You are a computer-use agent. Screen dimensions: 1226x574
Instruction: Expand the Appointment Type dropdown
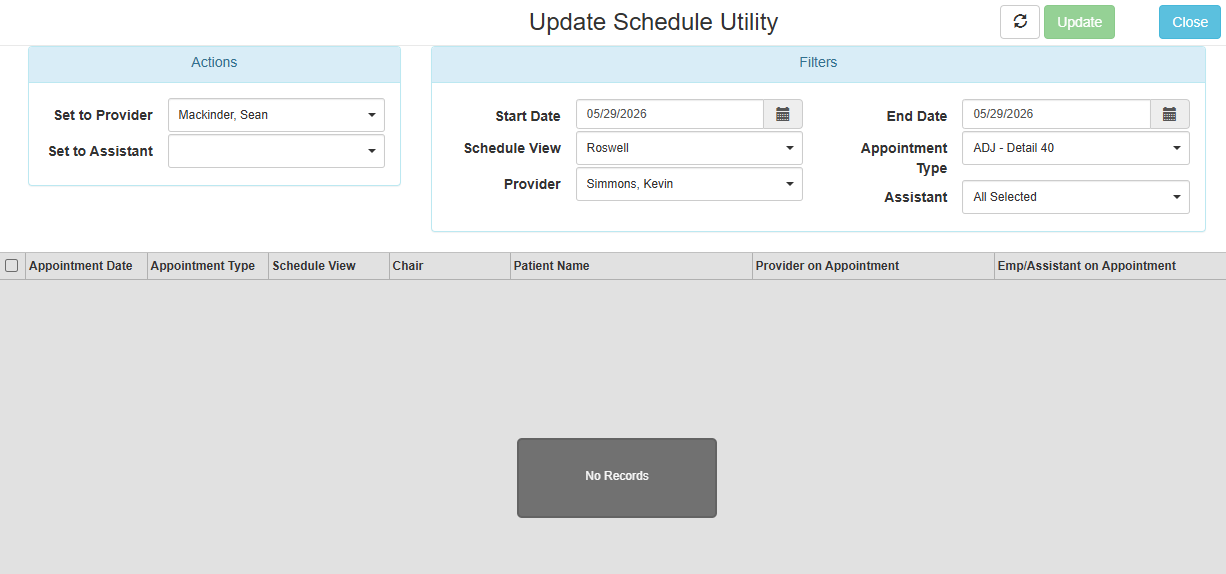tap(1076, 148)
